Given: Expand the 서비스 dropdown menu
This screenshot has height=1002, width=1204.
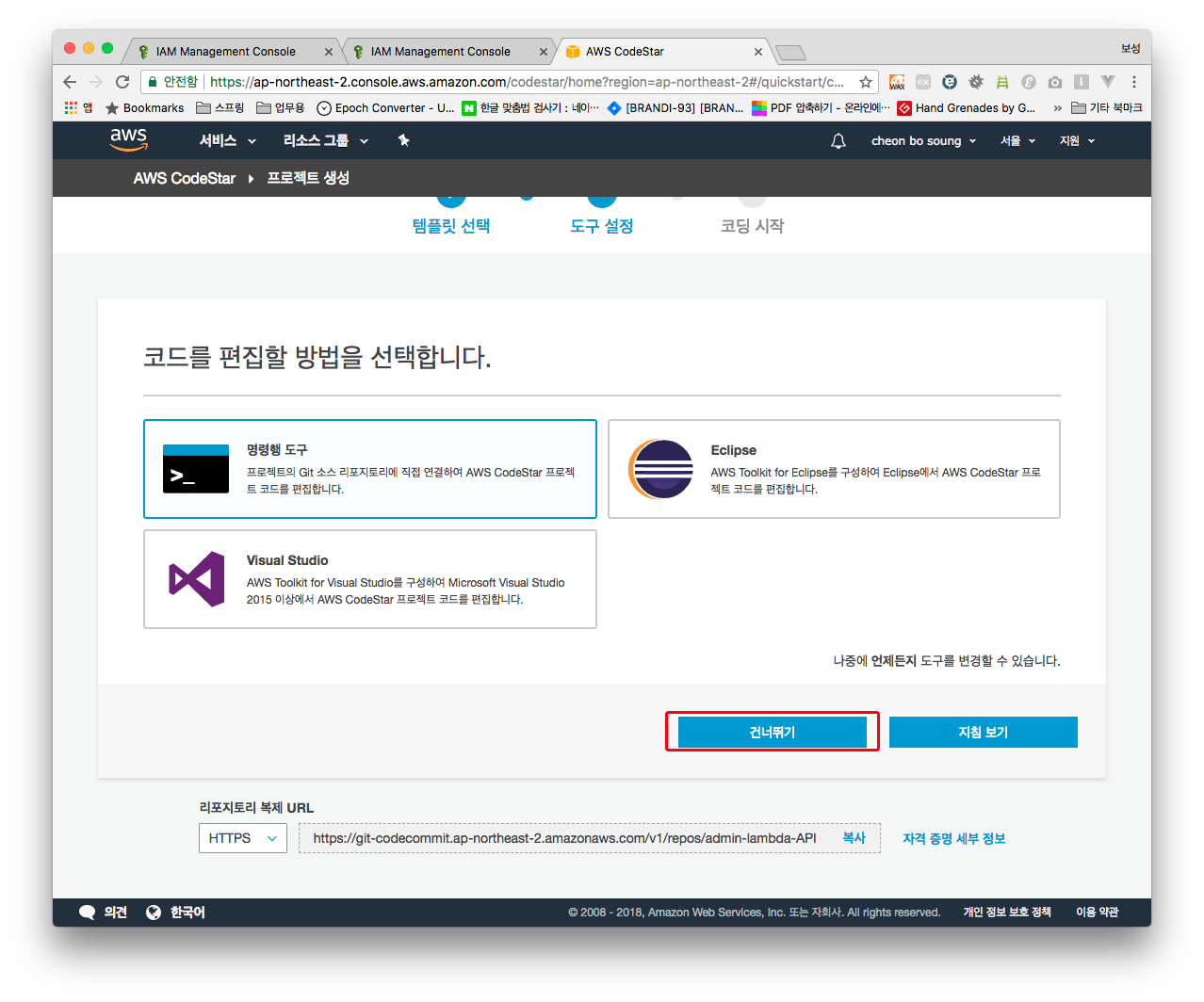Looking at the screenshot, I should pyautogui.click(x=227, y=141).
